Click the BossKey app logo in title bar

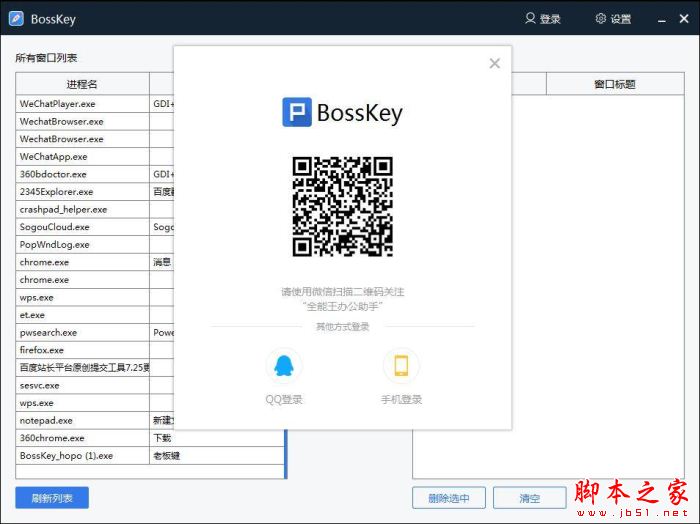point(16,19)
